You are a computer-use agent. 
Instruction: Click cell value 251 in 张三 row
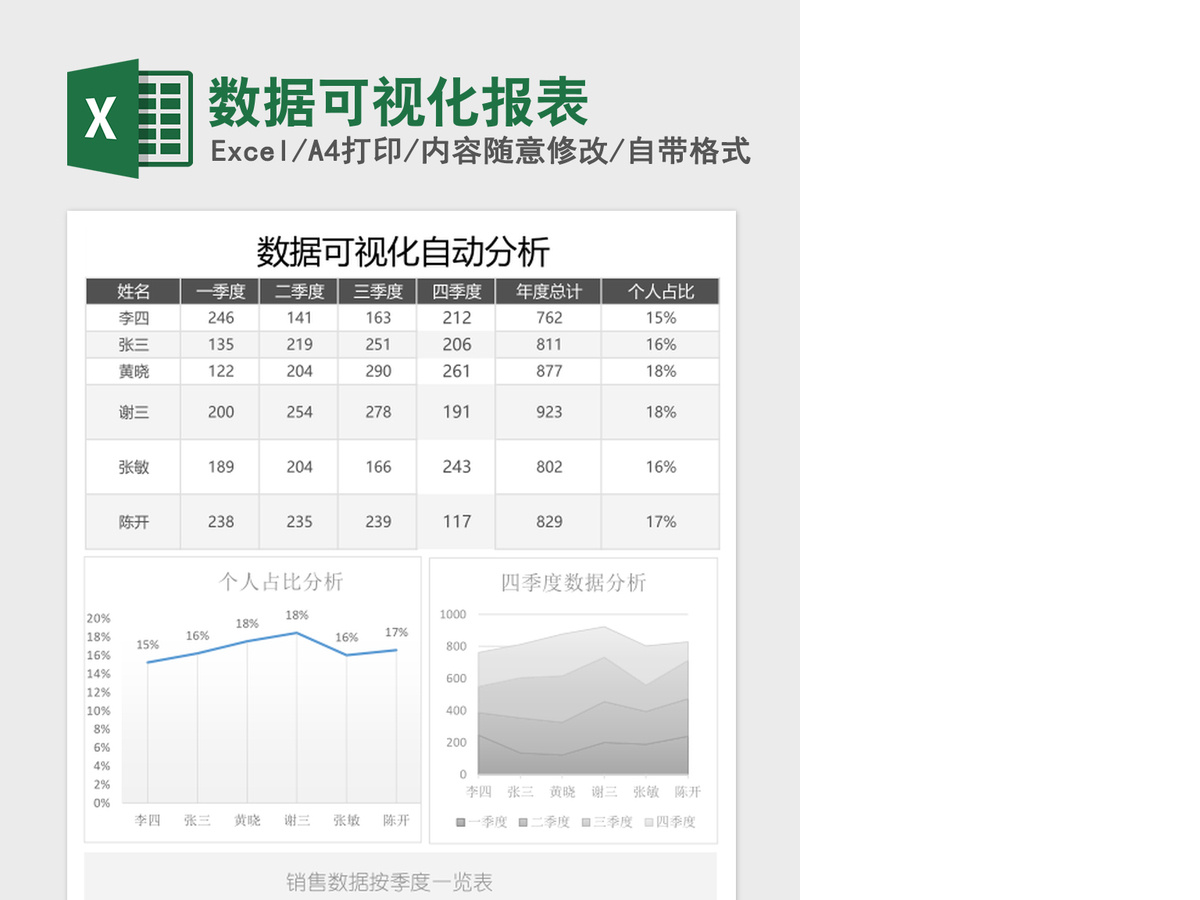tap(378, 345)
